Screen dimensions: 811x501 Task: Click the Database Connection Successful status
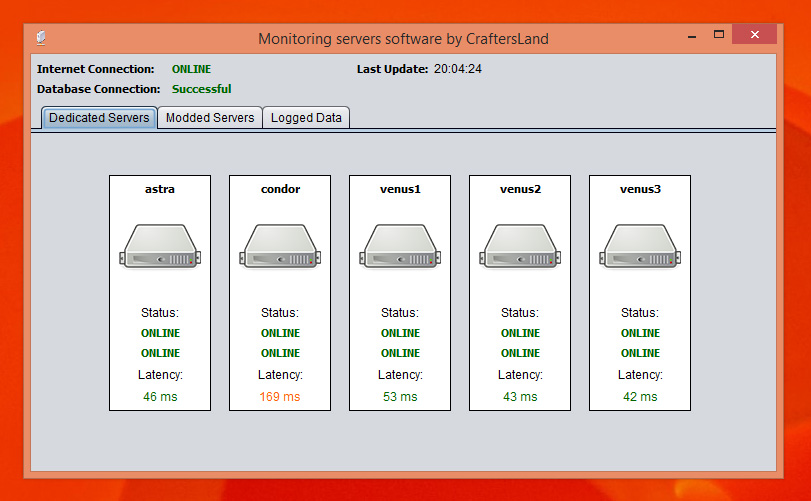tap(201, 89)
